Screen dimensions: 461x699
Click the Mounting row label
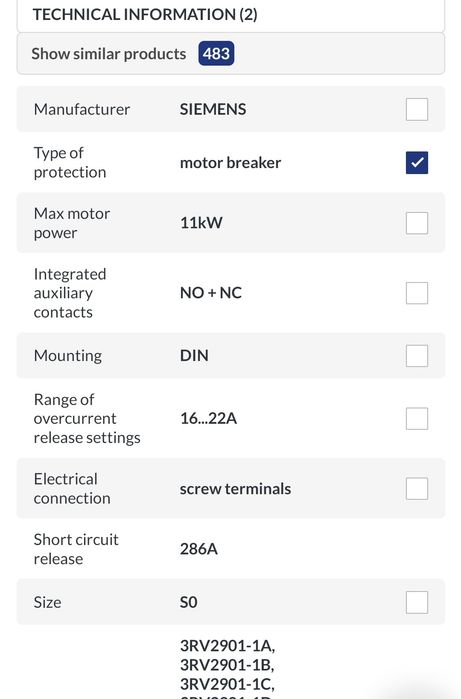tap(68, 356)
